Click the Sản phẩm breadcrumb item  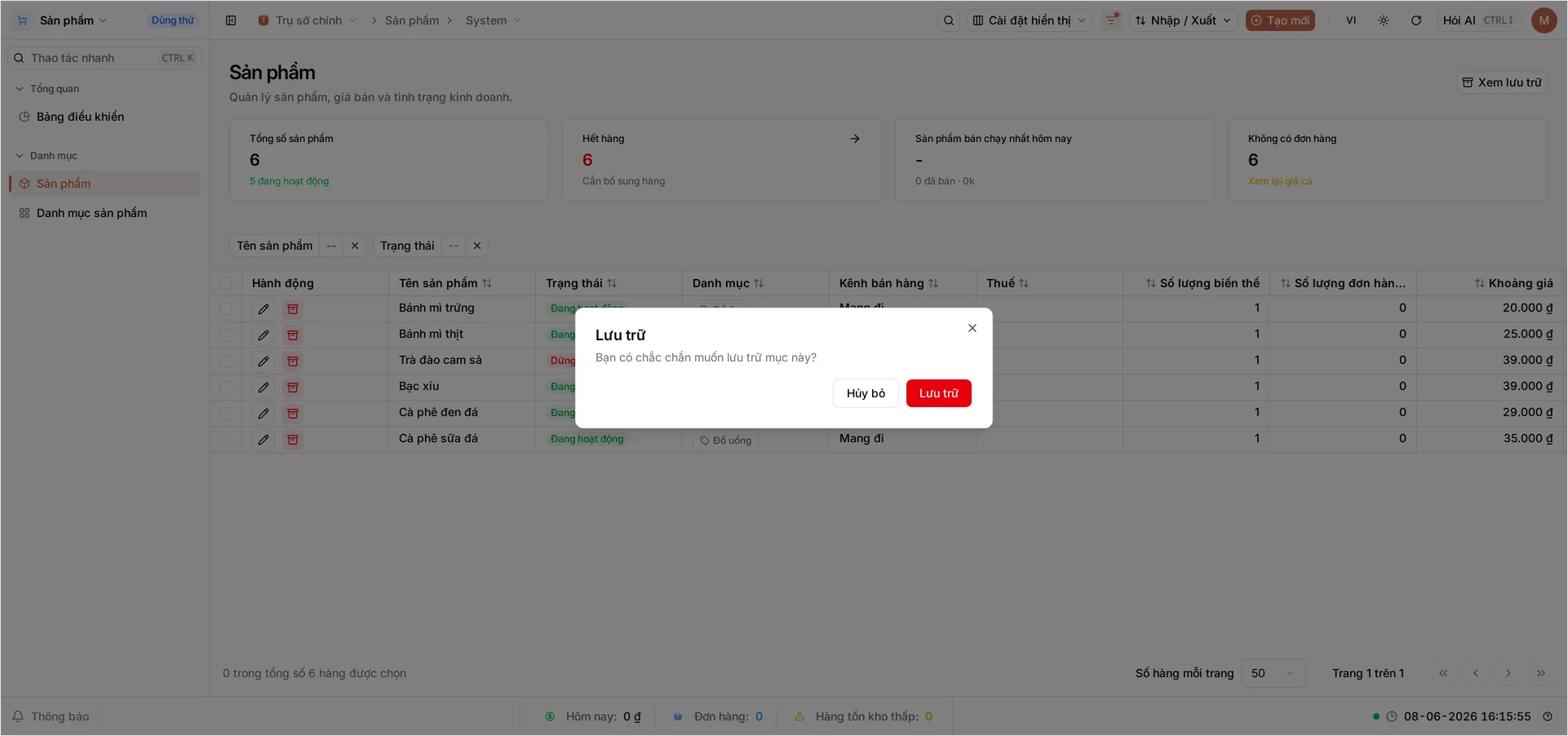coord(412,20)
